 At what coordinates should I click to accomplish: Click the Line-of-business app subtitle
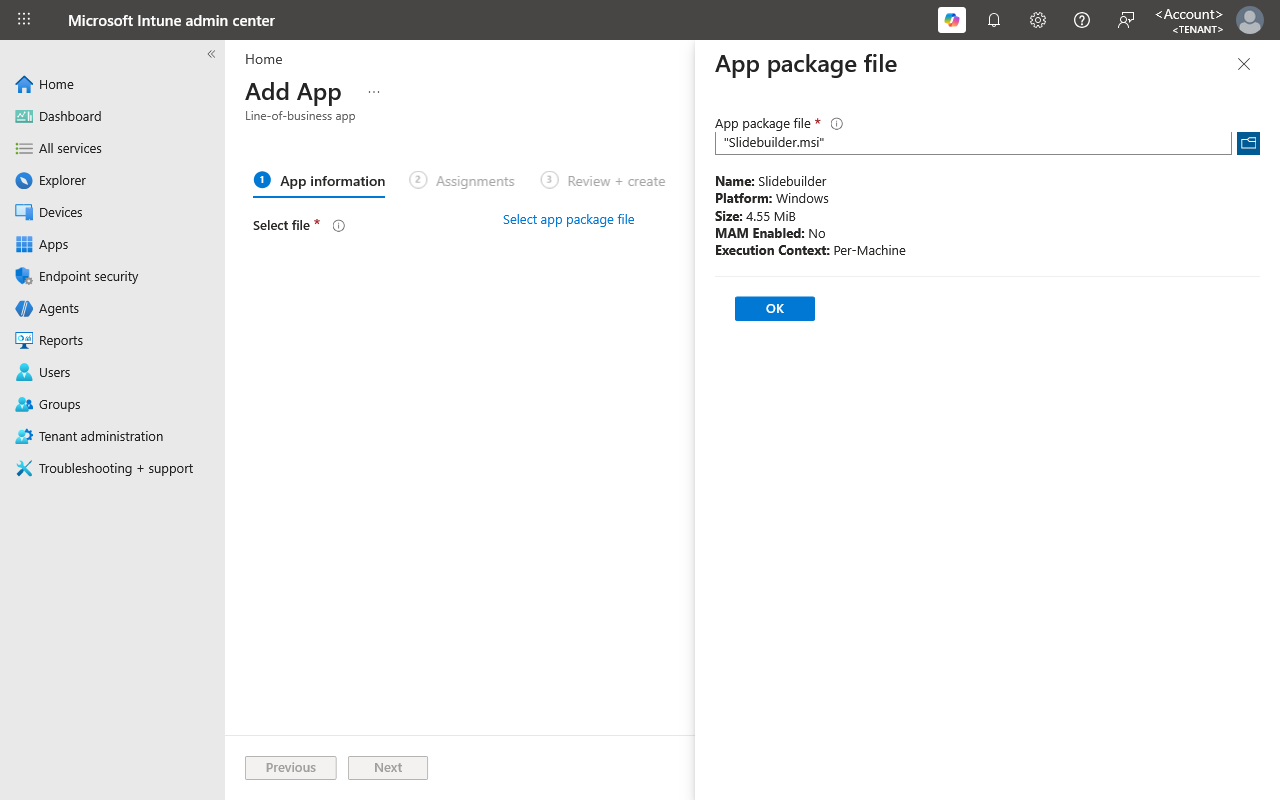pyautogui.click(x=300, y=116)
